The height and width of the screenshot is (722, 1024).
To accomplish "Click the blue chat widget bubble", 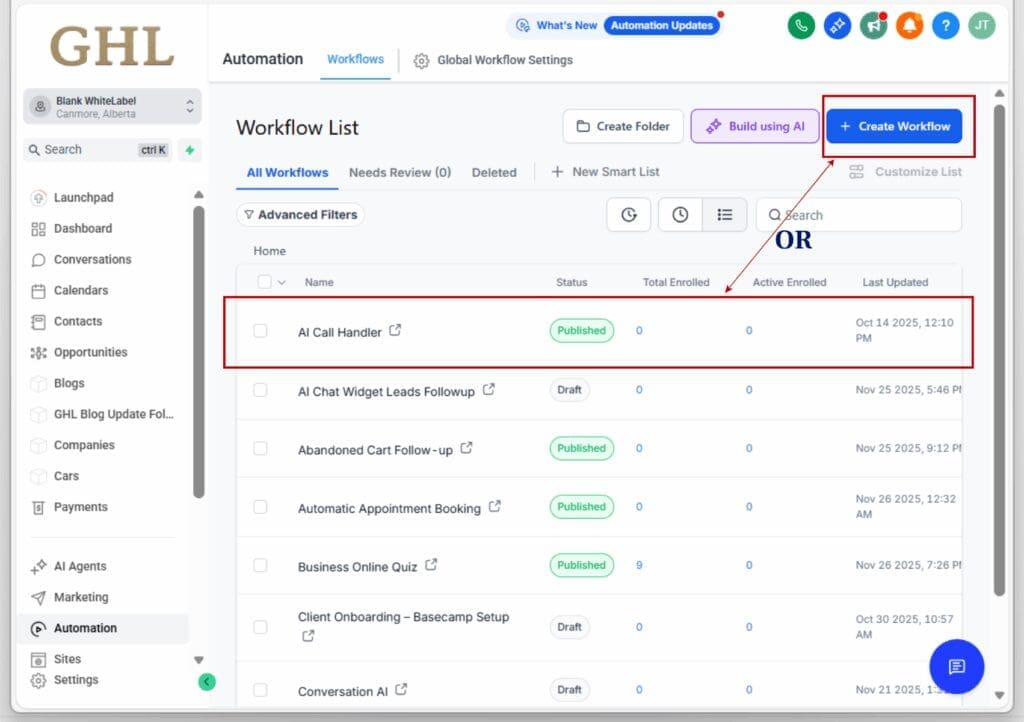I will point(956,667).
